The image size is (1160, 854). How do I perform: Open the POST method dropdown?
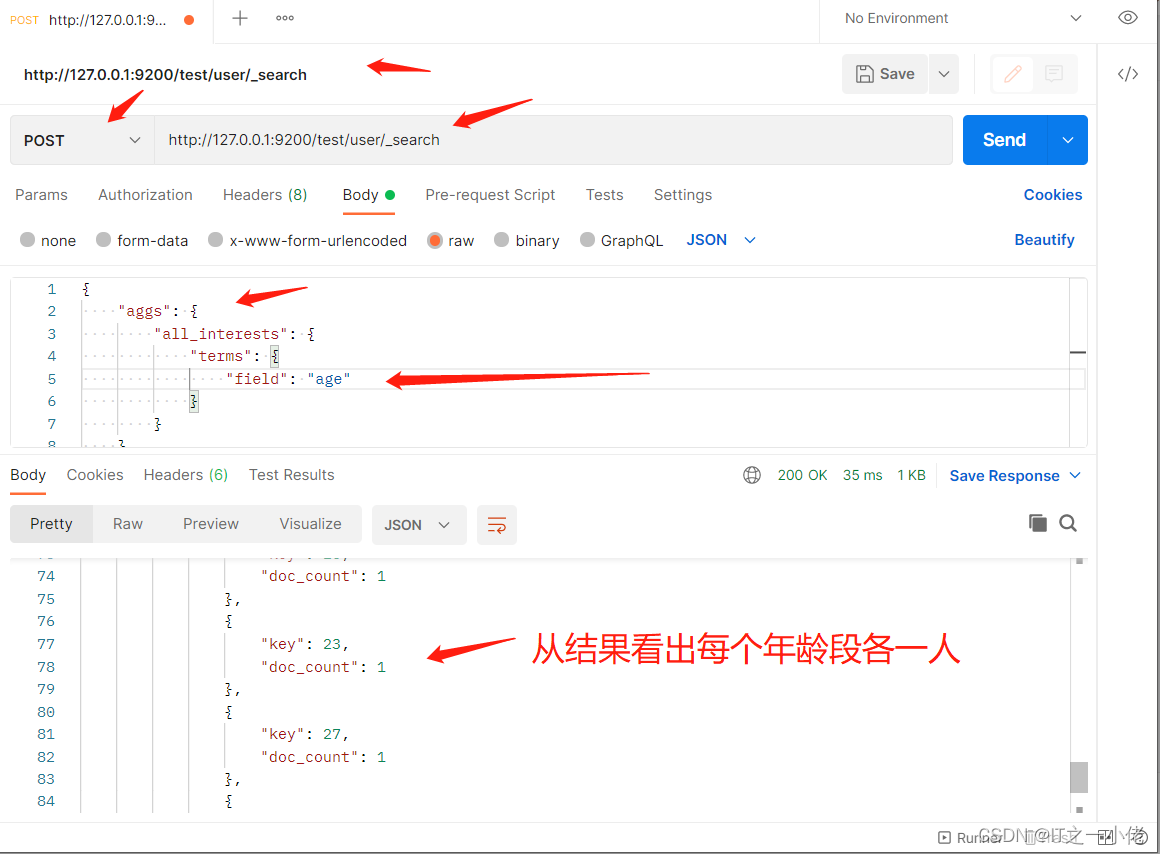(82, 140)
